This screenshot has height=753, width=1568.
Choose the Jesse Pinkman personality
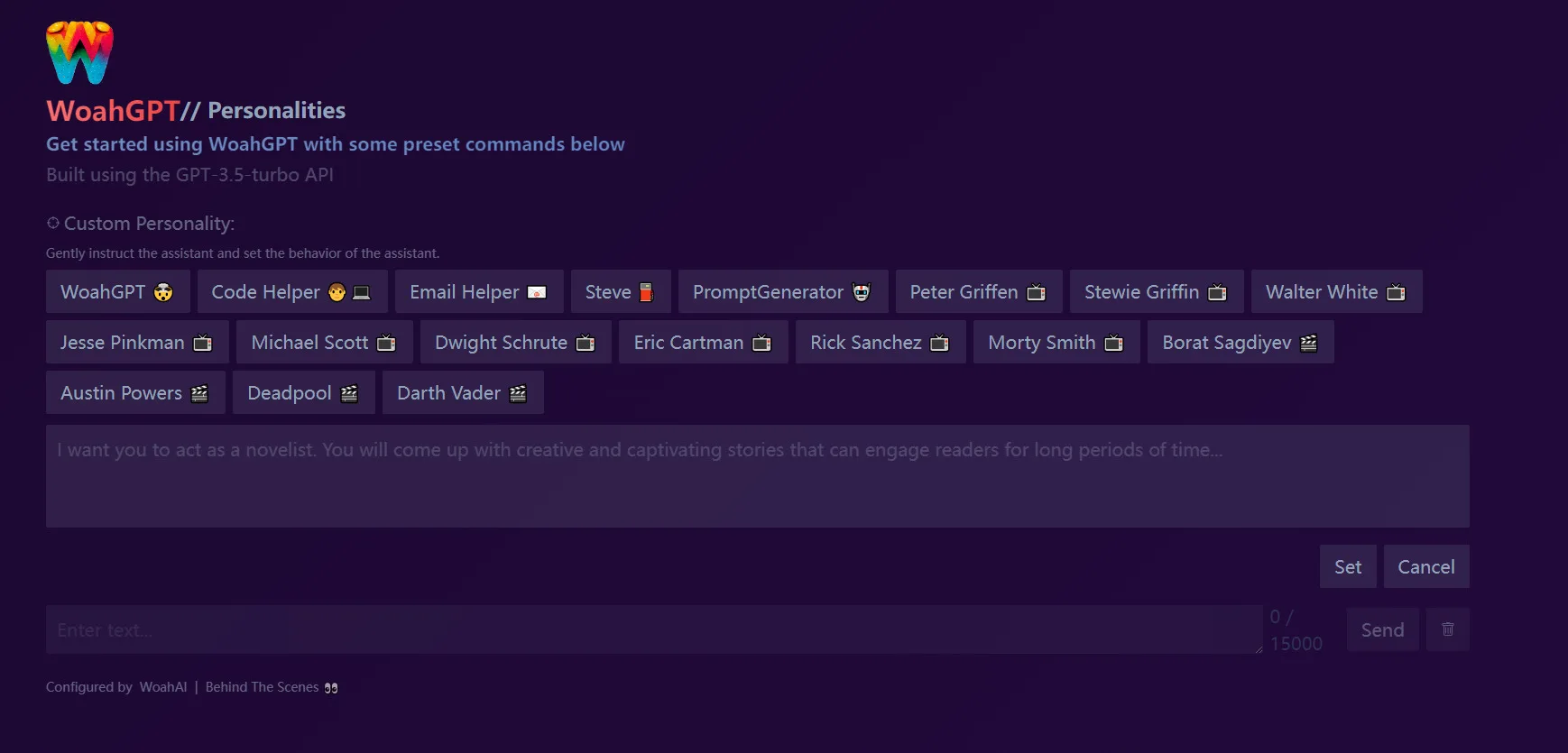137,342
